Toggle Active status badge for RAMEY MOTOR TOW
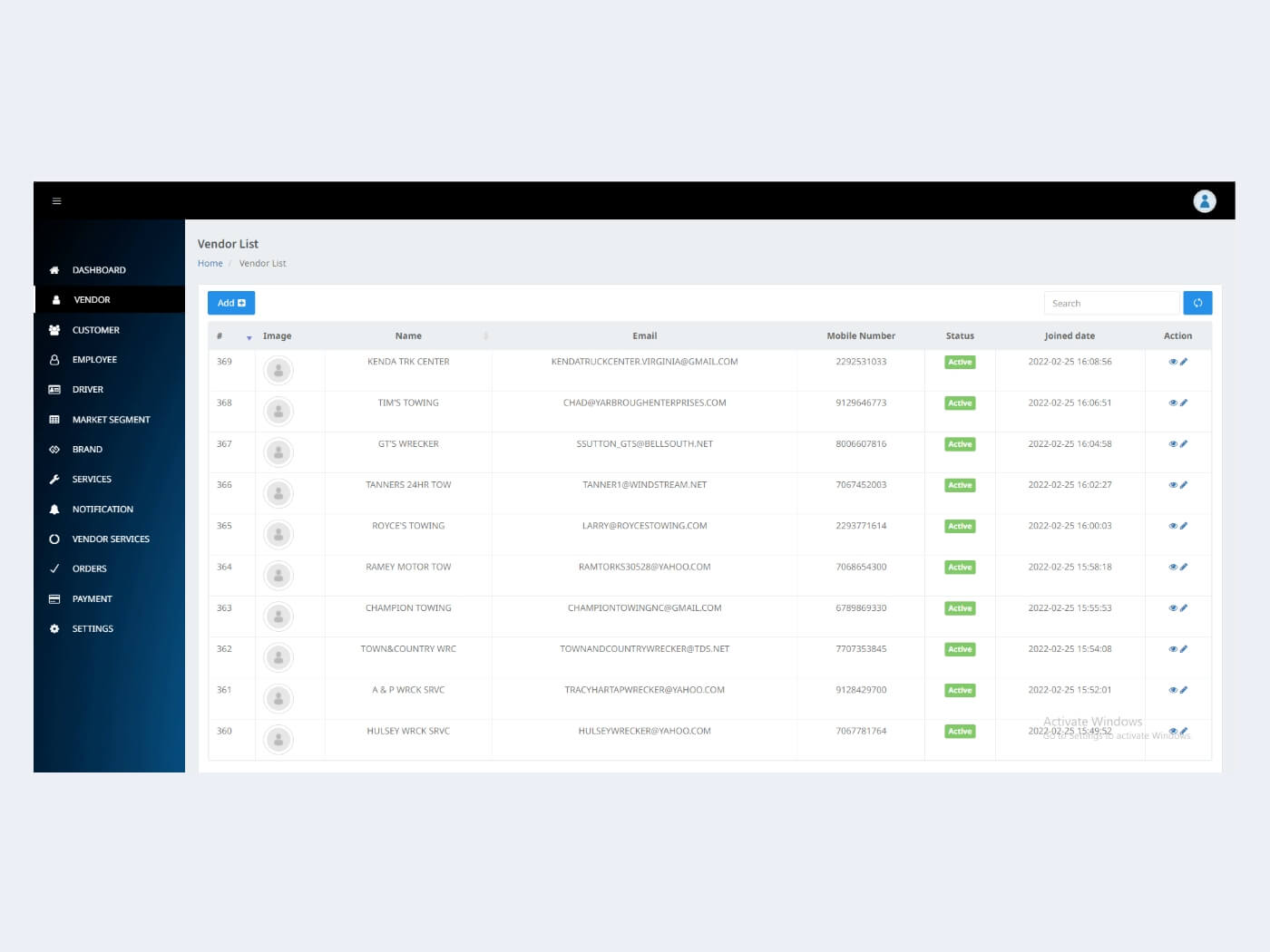This screenshot has width=1270, height=952. coord(960,568)
